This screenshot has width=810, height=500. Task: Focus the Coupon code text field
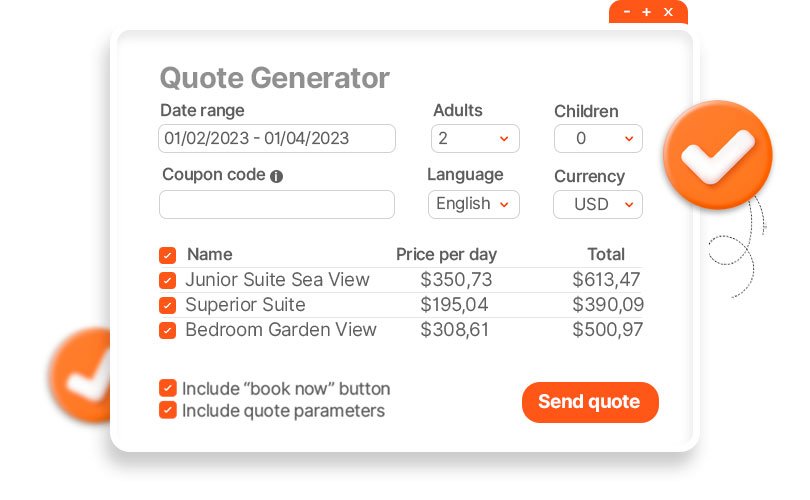(x=277, y=204)
